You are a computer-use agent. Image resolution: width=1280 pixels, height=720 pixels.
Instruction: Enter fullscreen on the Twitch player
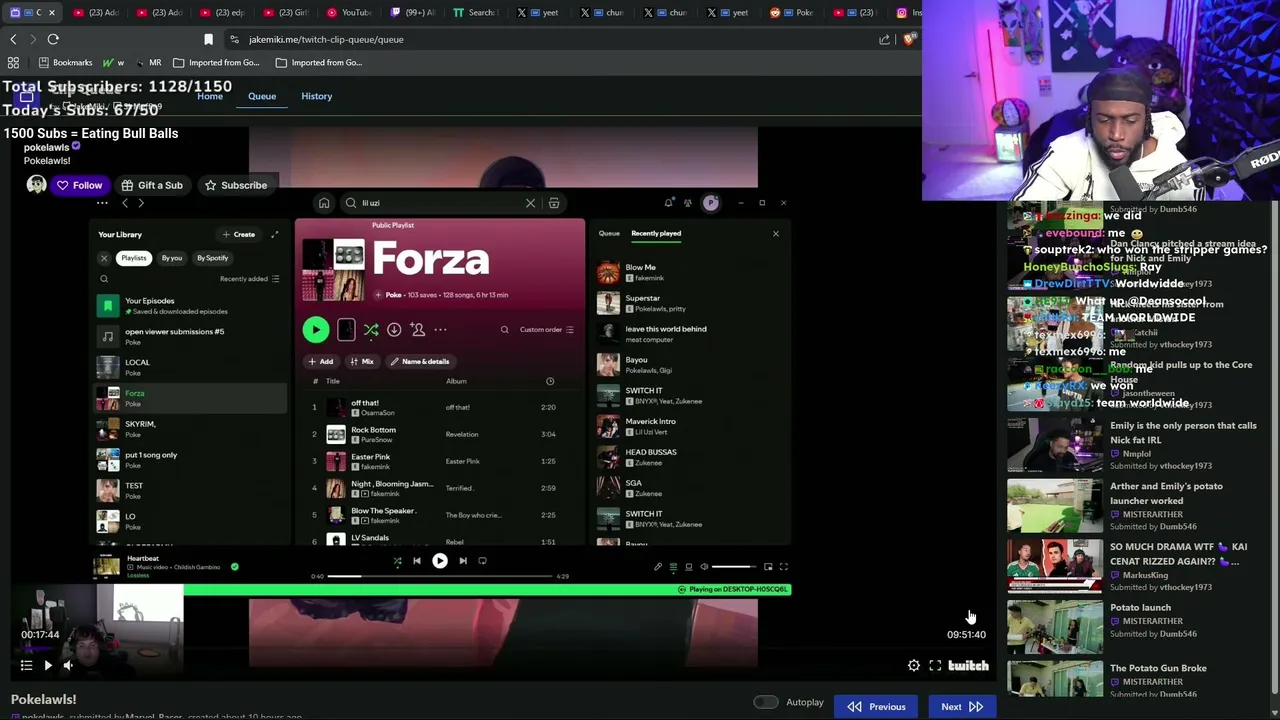click(x=935, y=665)
